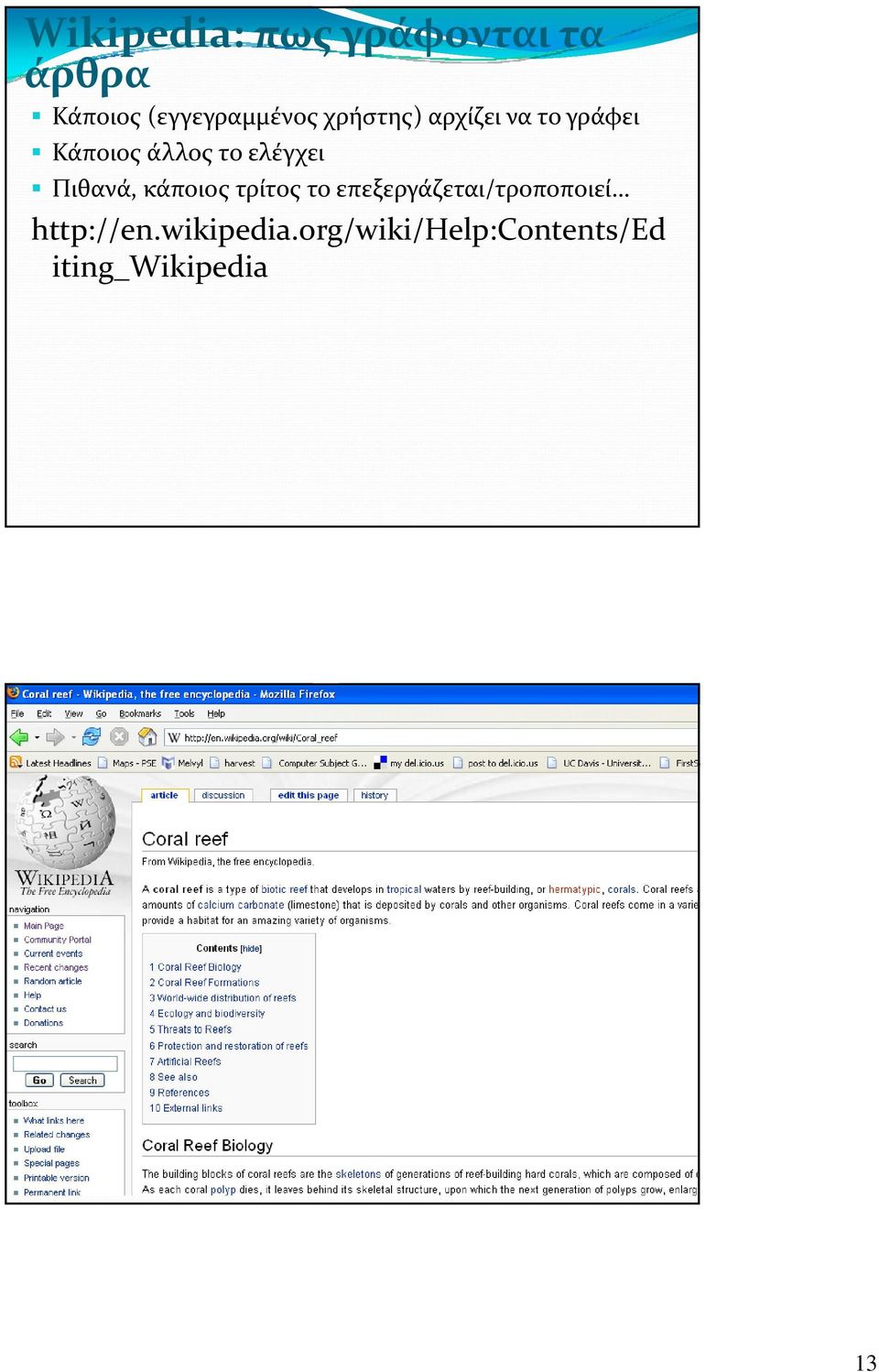
Task: Open the Forward button history dropdown arrow
Action: (x=73, y=737)
